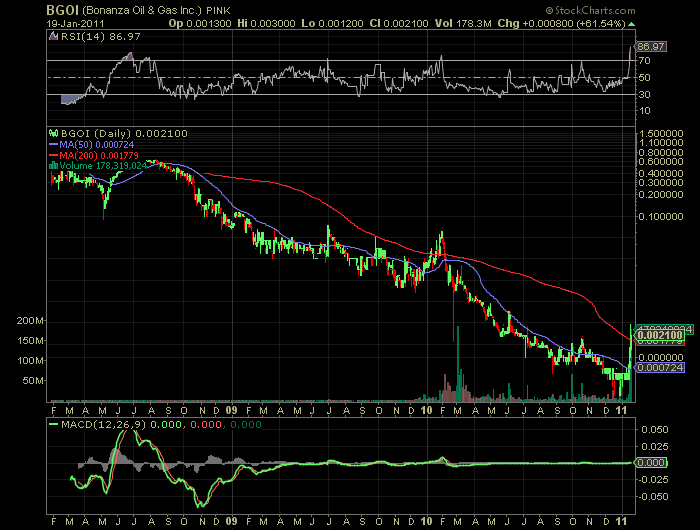700x530 pixels.
Task: Click the MA(50) value tag 0.000724
Action: click(x=660, y=367)
